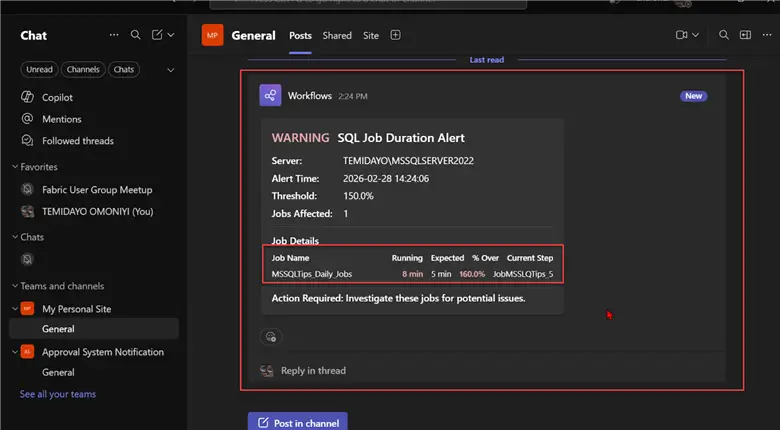
Task: Filter list by Chats pill
Action: point(124,70)
